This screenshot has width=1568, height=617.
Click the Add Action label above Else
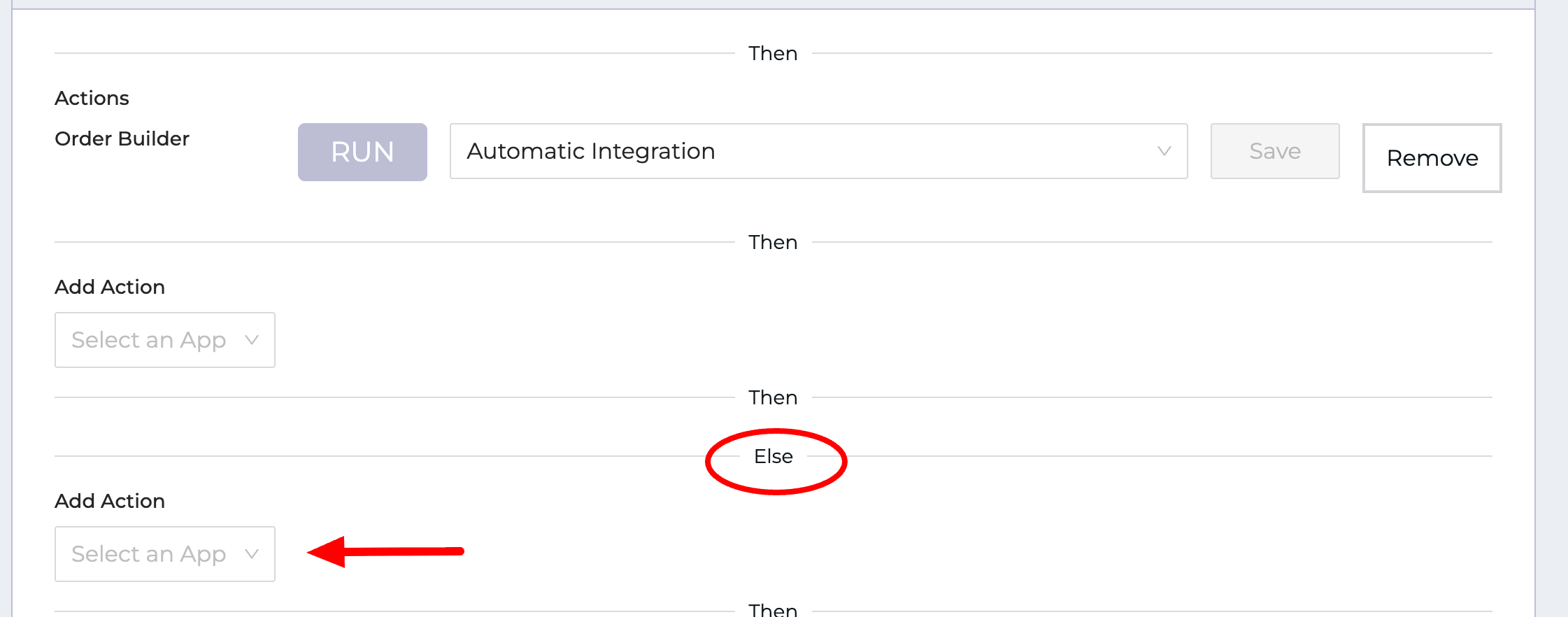tap(110, 287)
